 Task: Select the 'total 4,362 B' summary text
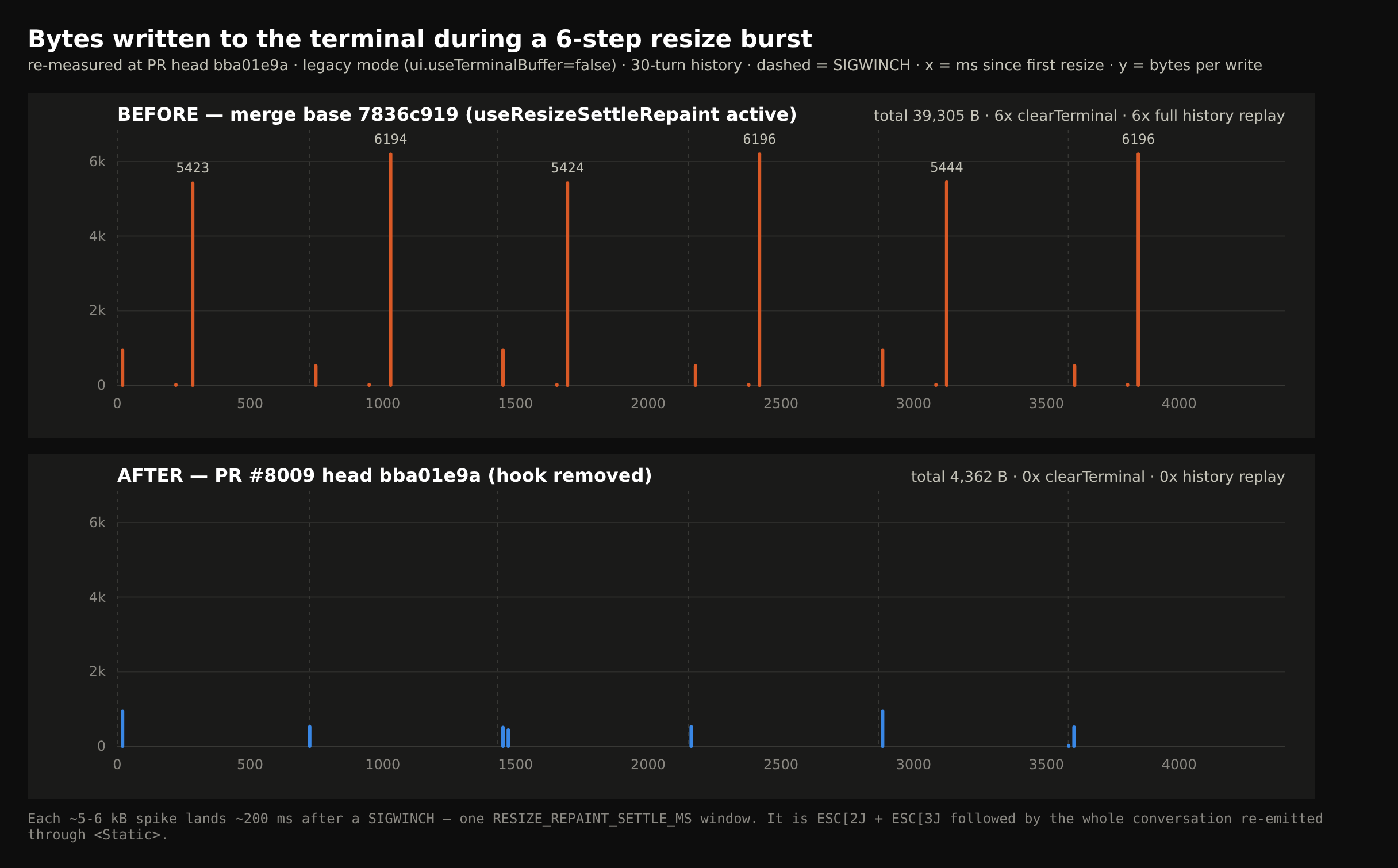click(x=1098, y=477)
